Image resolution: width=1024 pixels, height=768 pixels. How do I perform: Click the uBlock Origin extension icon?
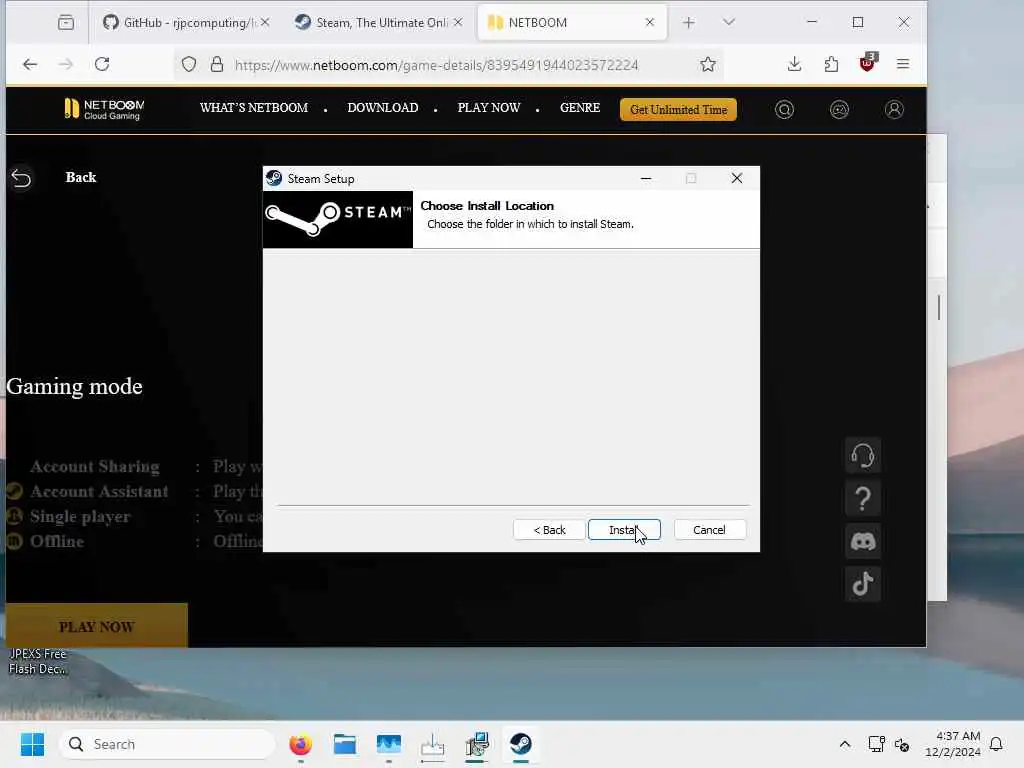[868, 63]
